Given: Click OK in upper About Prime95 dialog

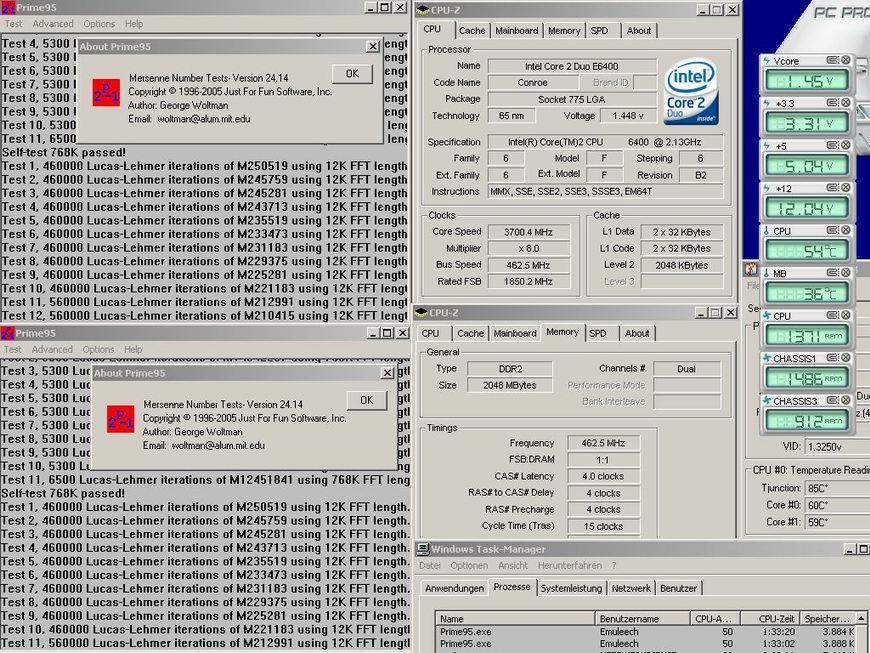Looking at the screenshot, I should pyautogui.click(x=352, y=73).
